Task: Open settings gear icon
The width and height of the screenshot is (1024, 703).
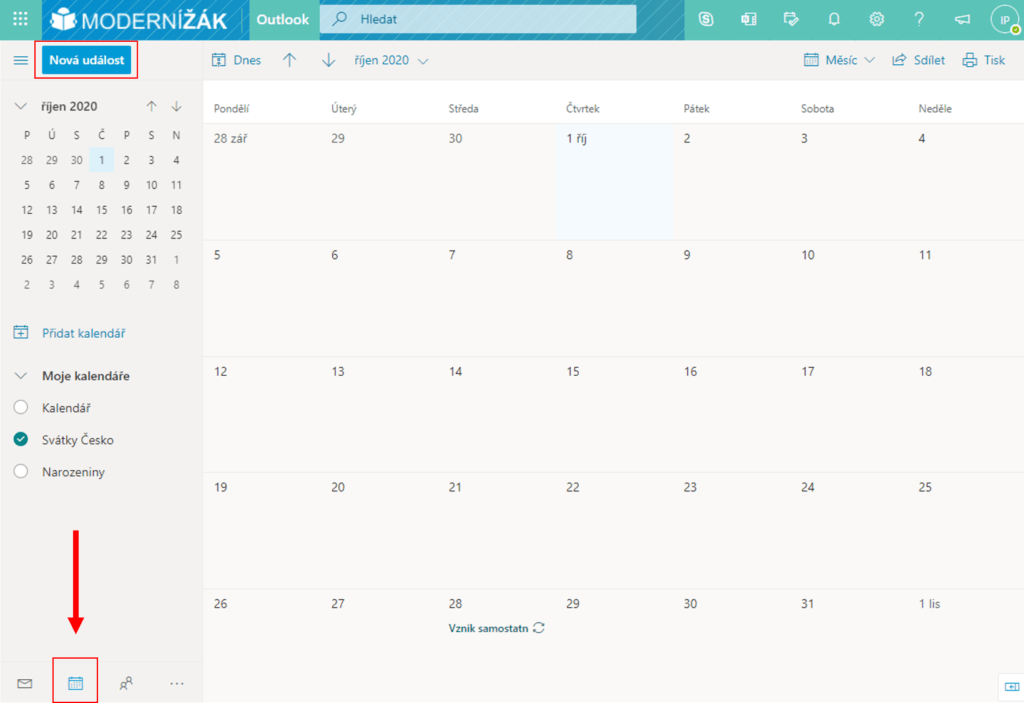Action: [876, 19]
